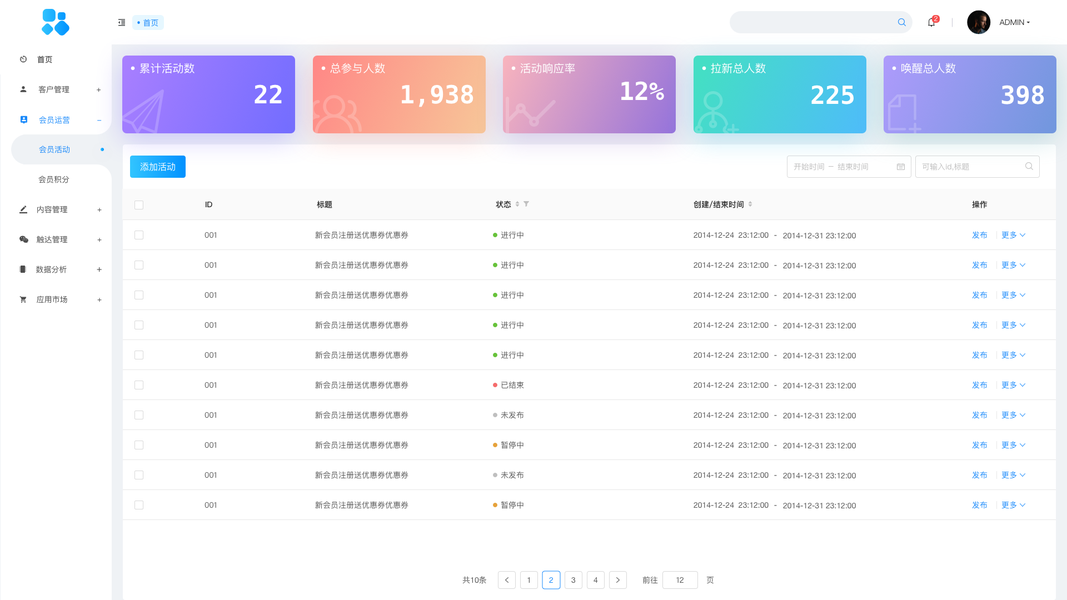Click the admin avatar photo

[x=979, y=22]
